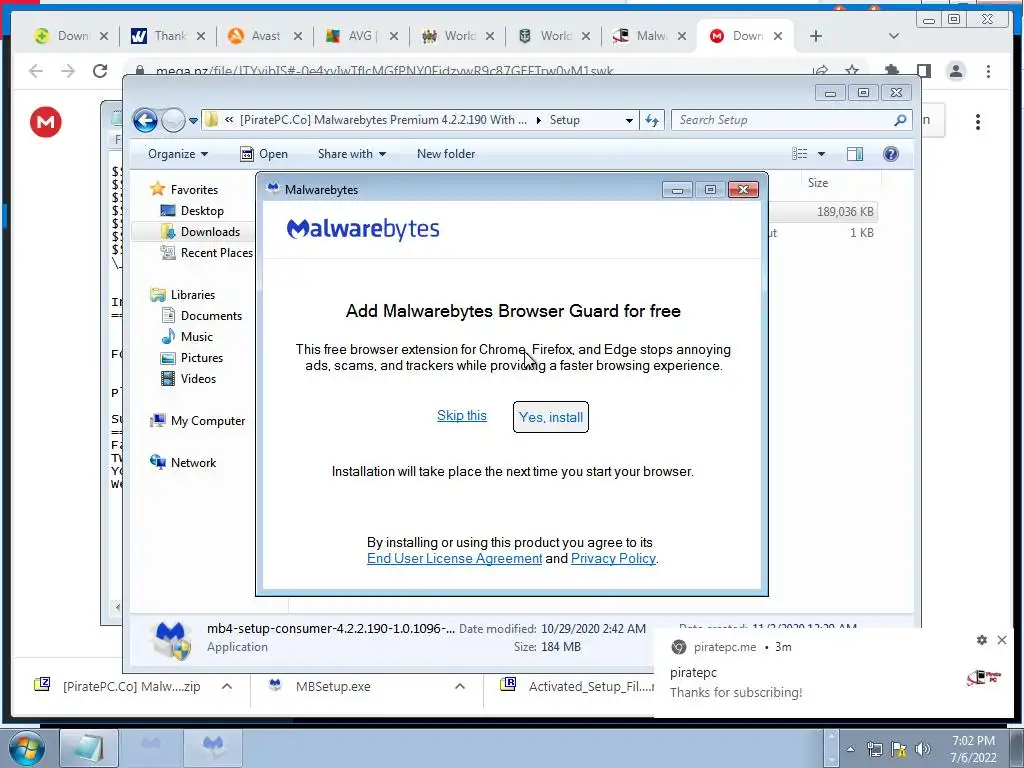Open the Organize menu
Image resolution: width=1024 pixels, height=768 pixels.
[178, 154]
